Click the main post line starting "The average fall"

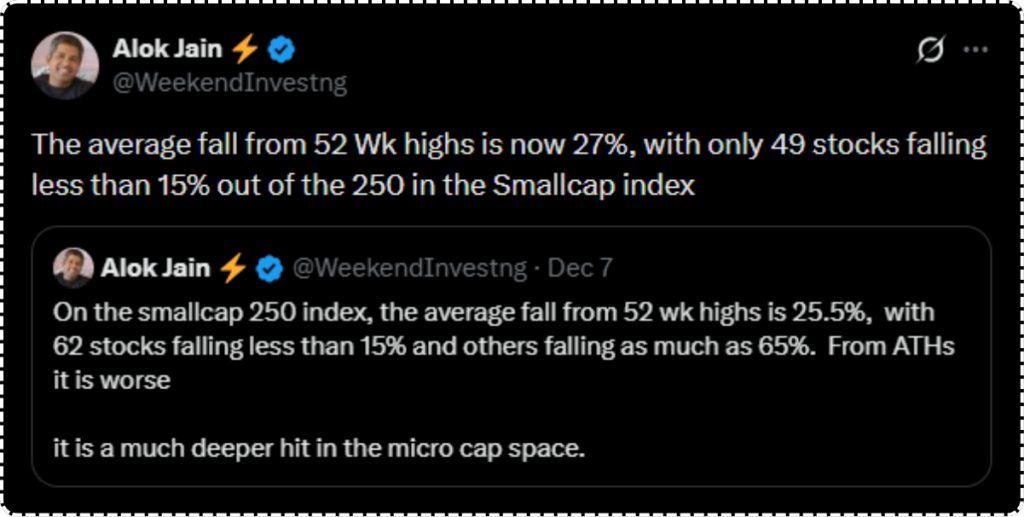tap(509, 146)
